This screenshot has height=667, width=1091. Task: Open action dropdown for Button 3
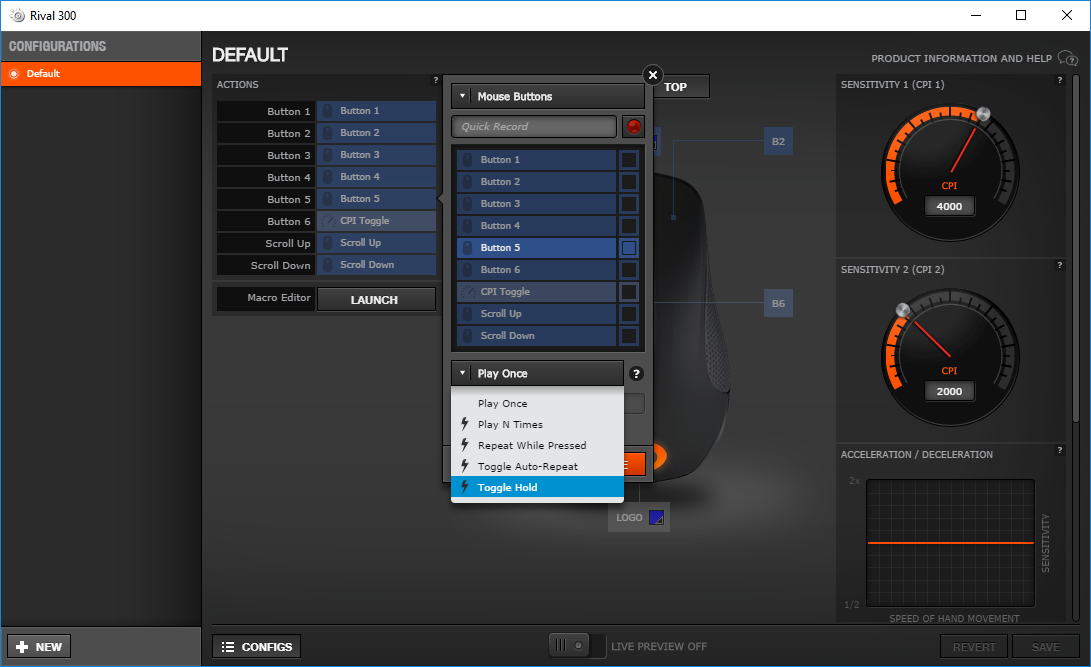(x=376, y=154)
